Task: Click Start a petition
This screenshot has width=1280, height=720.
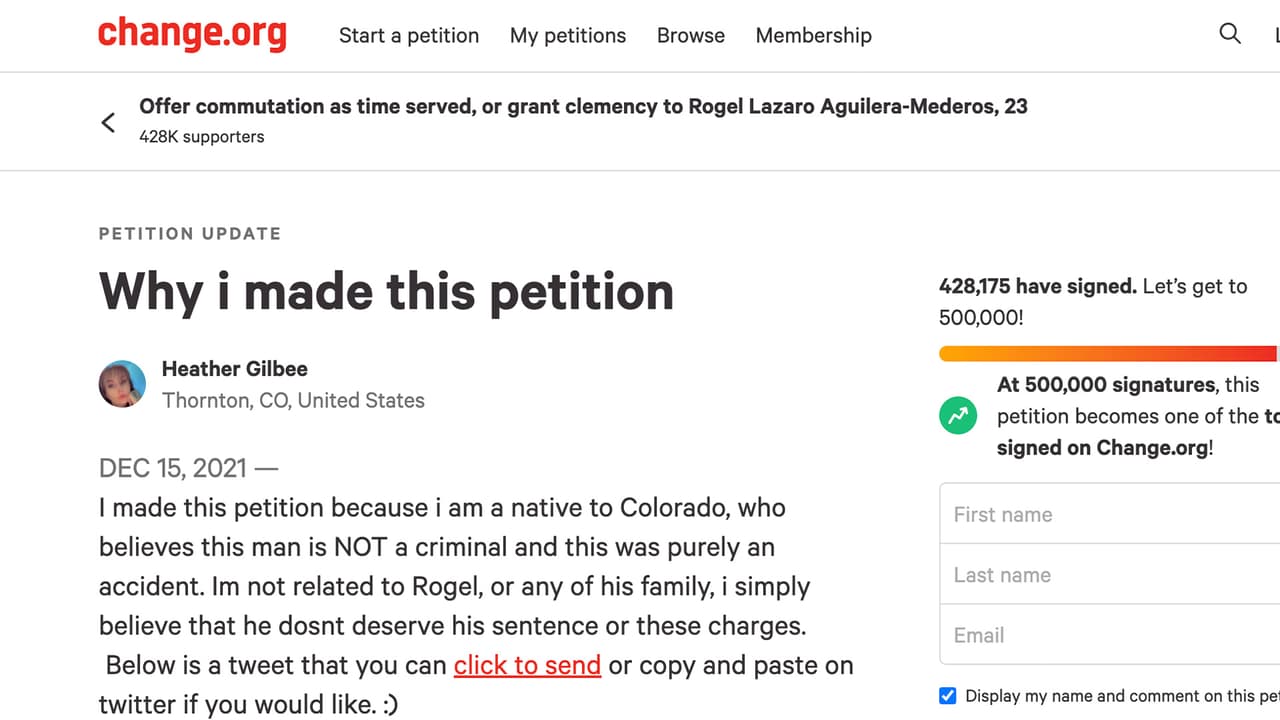Action: coord(409,35)
